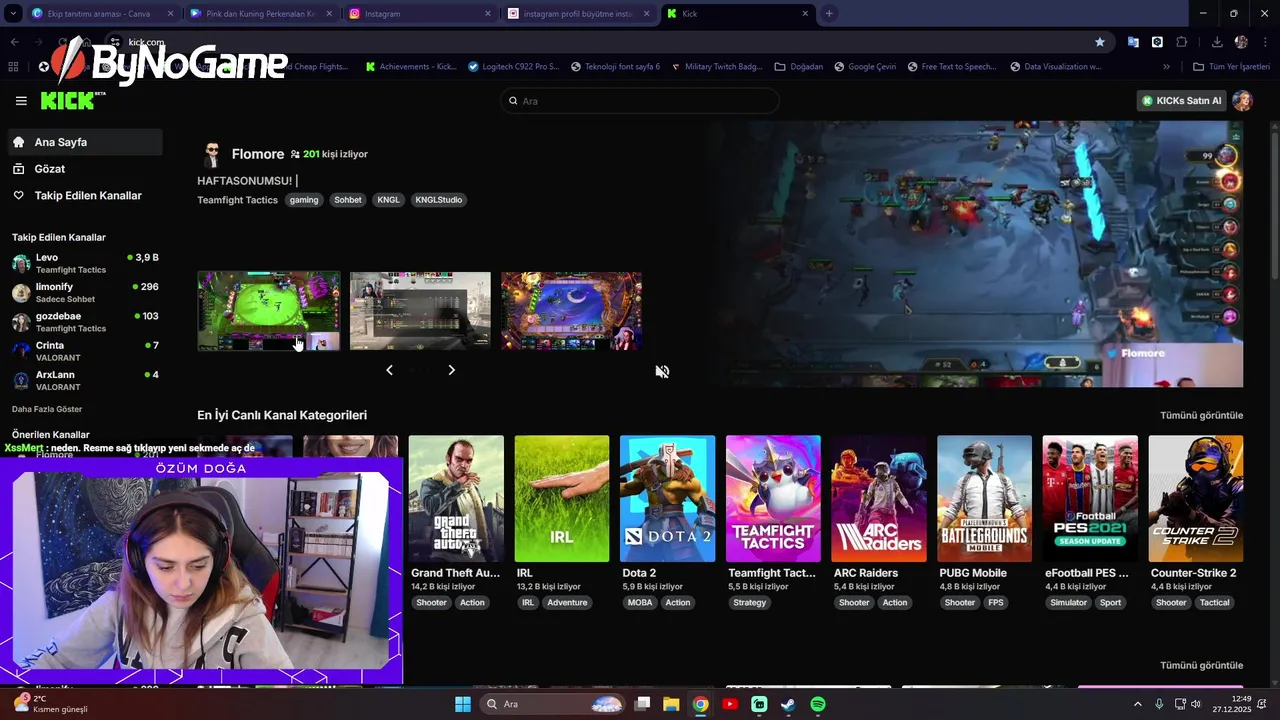The image size is (1280, 720).
Task: Click the Teamfight Tactics category under Flomore
Action: 237,200
